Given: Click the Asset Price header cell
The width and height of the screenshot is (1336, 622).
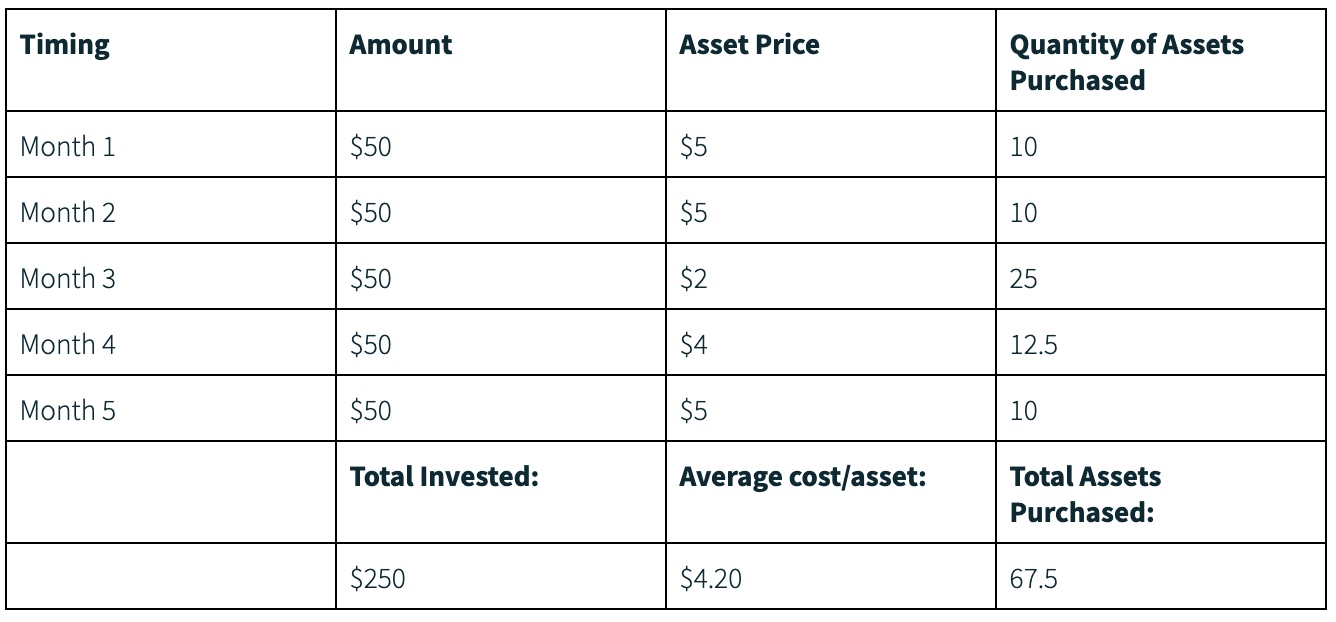Looking at the screenshot, I should point(749,45).
